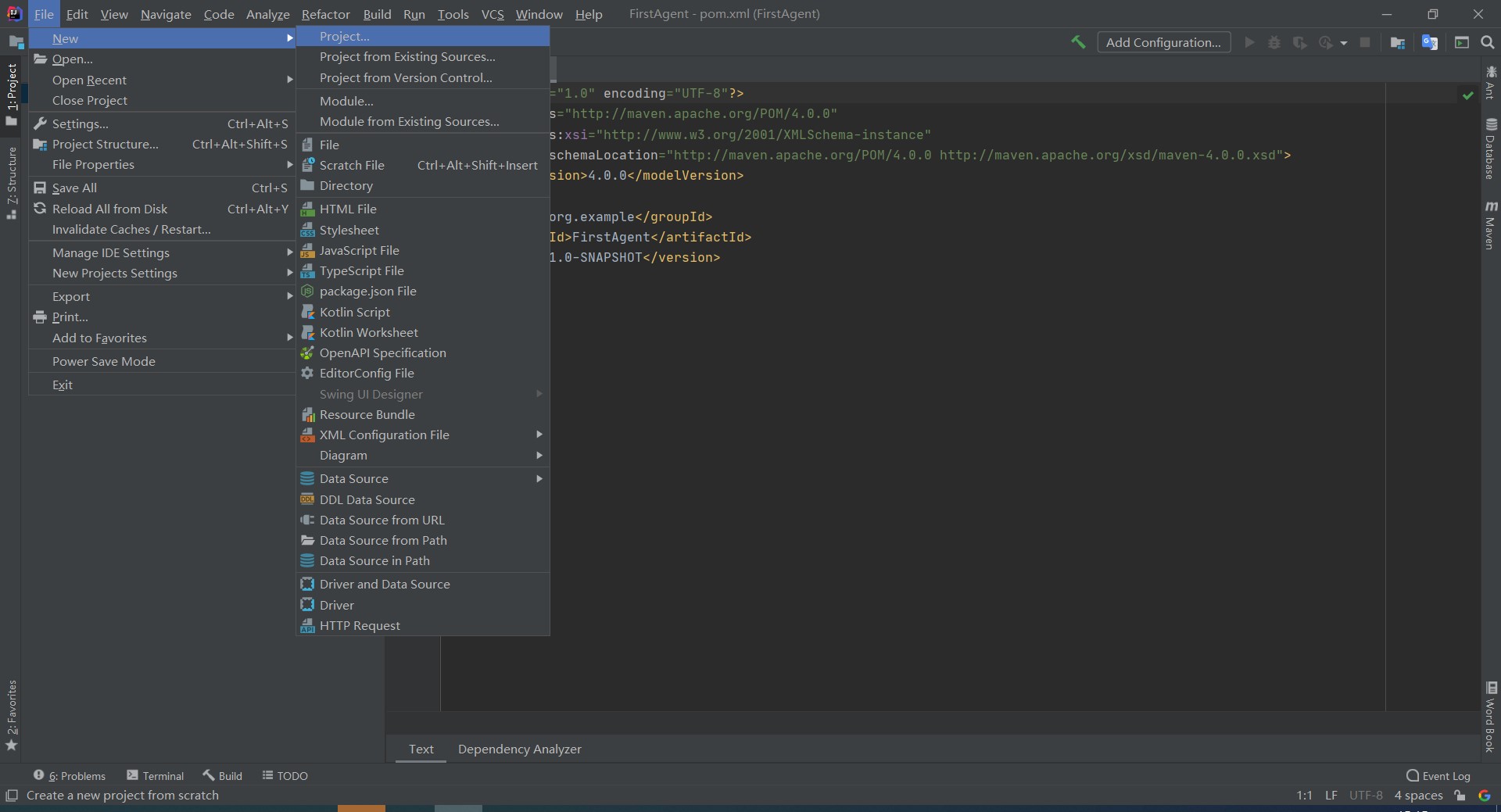Open the Refactor menu
This screenshot has width=1501, height=812.
coord(325,14)
